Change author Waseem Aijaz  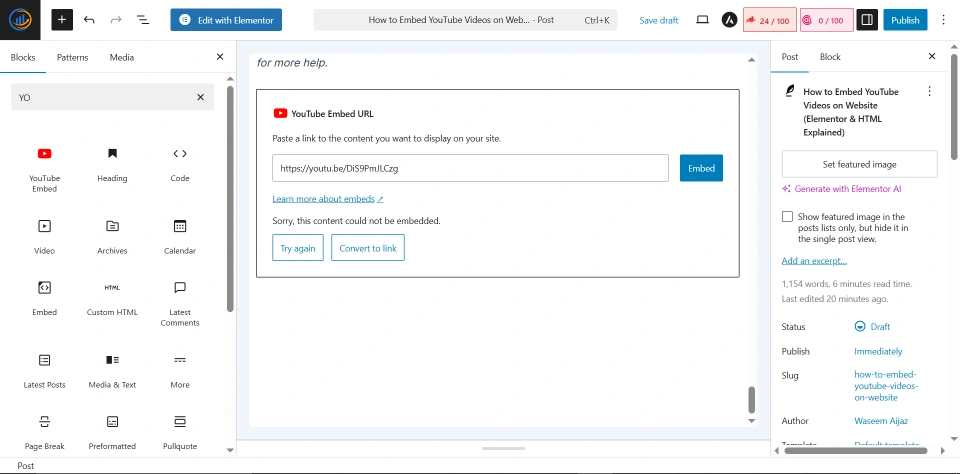pyautogui.click(x=881, y=421)
